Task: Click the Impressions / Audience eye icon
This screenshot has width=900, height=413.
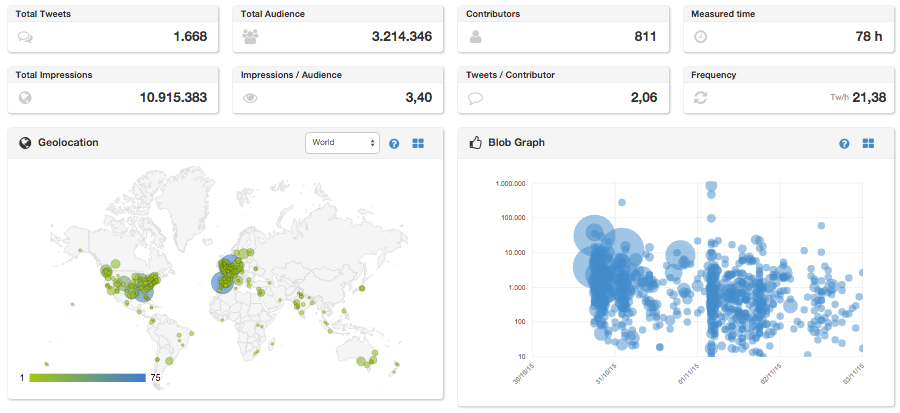Action: tap(250, 98)
